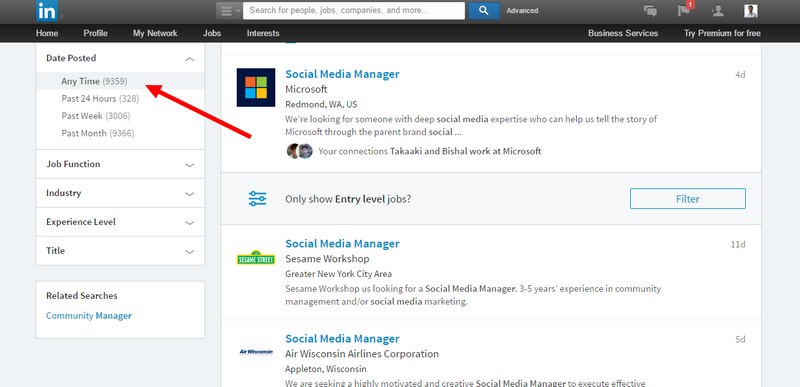Click Try Premium for free

click(722, 33)
